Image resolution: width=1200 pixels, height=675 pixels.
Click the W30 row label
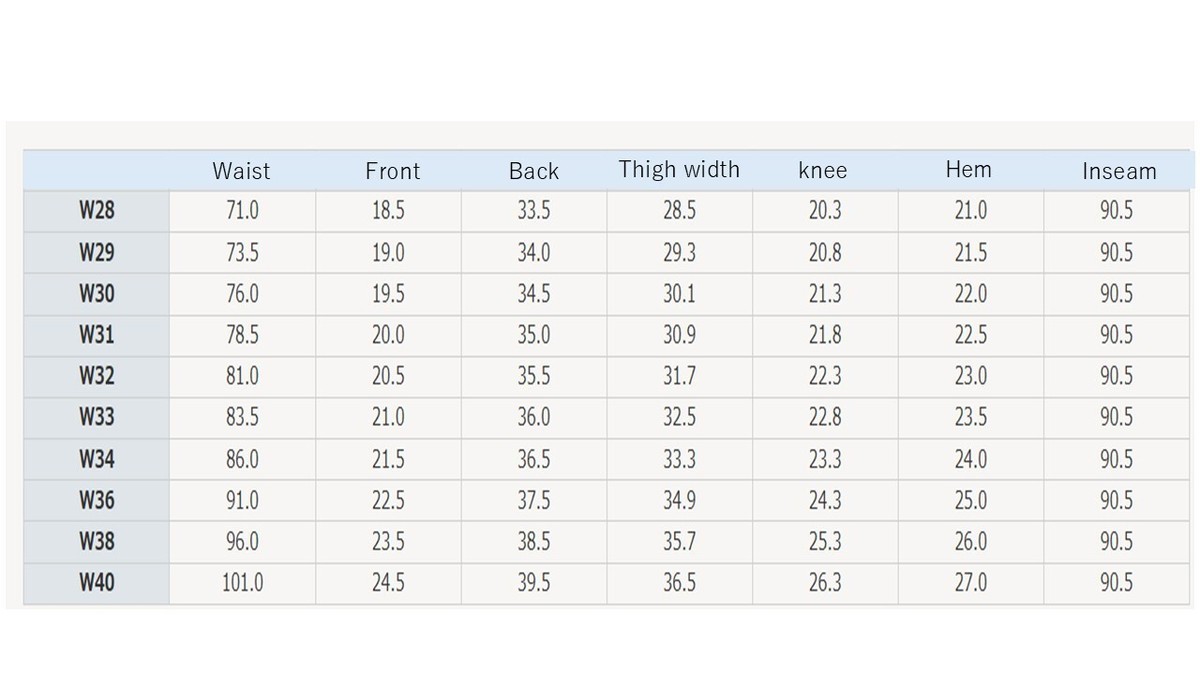96,294
